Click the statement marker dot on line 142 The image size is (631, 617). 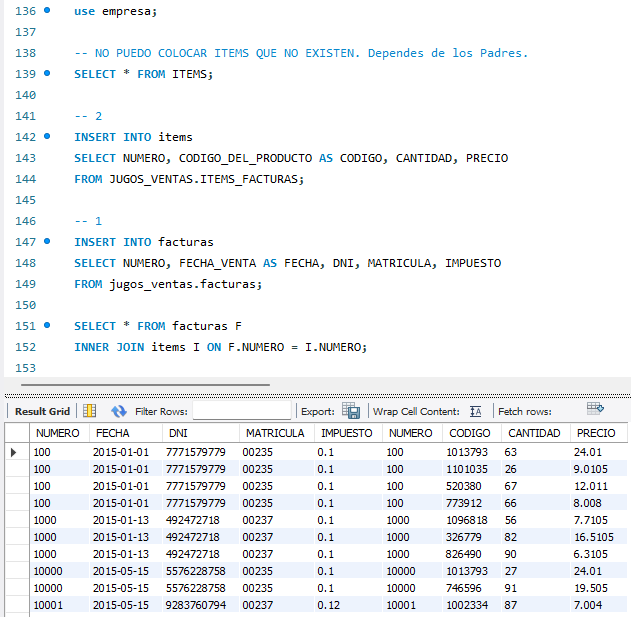pos(47,136)
